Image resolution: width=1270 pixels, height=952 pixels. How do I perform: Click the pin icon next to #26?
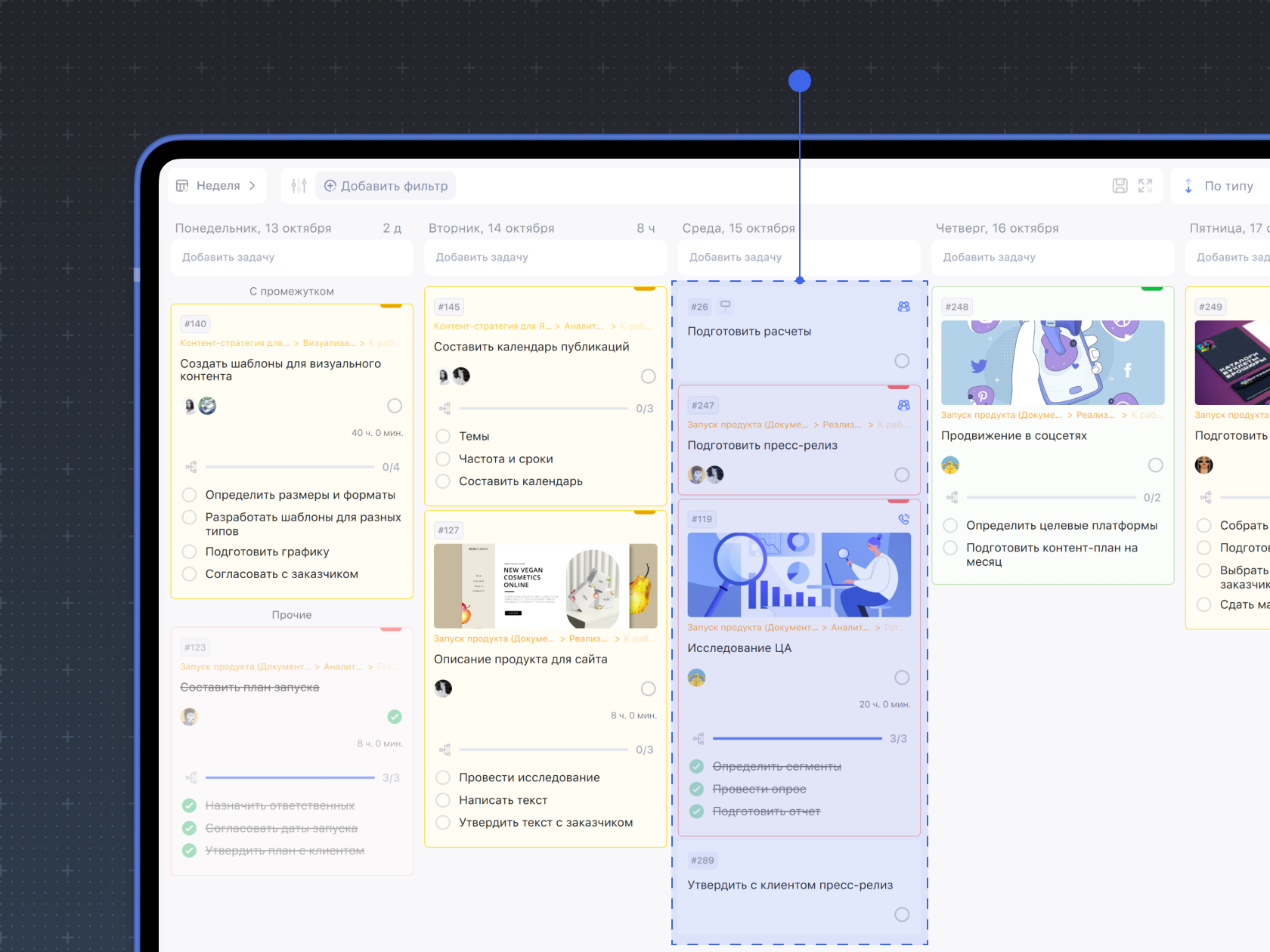point(725,306)
